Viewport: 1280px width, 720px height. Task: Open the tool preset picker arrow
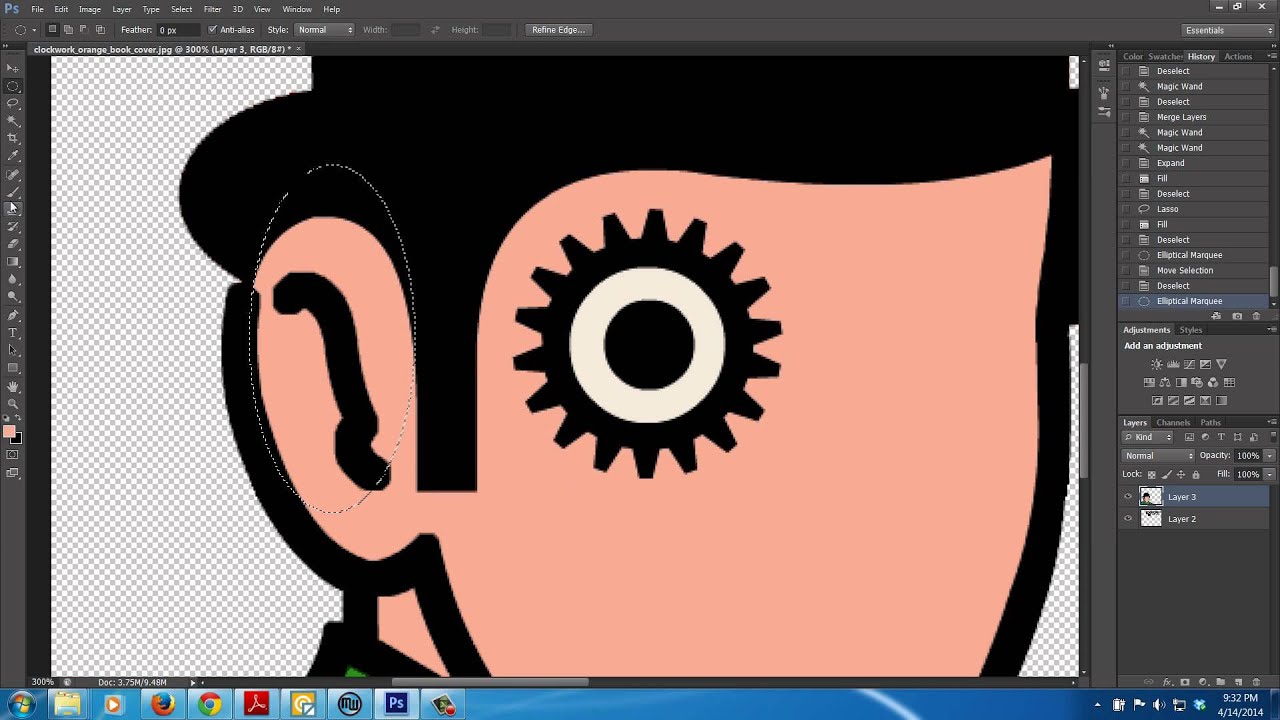point(34,30)
